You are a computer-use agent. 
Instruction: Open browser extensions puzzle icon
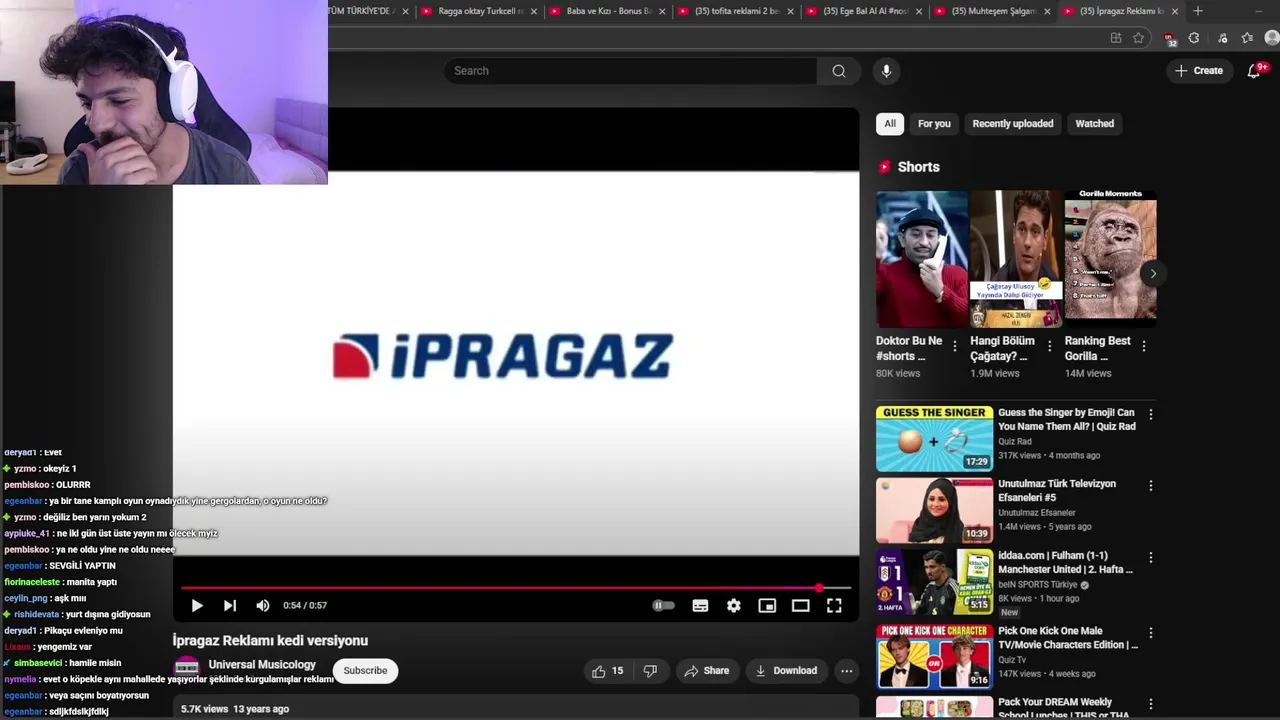[x=1194, y=38]
